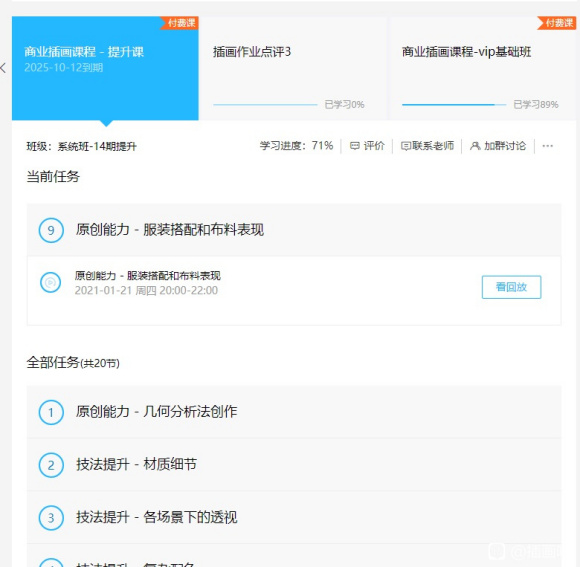Expand task 原创能力 - 几何分析法创作
This screenshot has width=580, height=567.
(294, 412)
